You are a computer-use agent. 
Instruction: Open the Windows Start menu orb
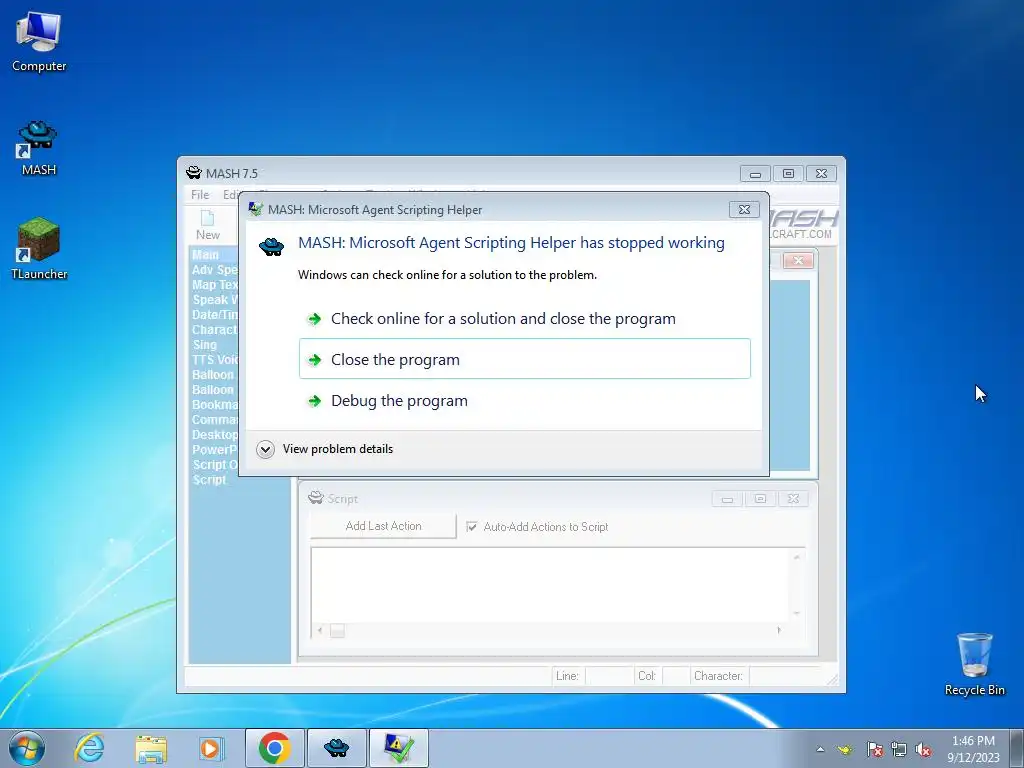pos(26,748)
